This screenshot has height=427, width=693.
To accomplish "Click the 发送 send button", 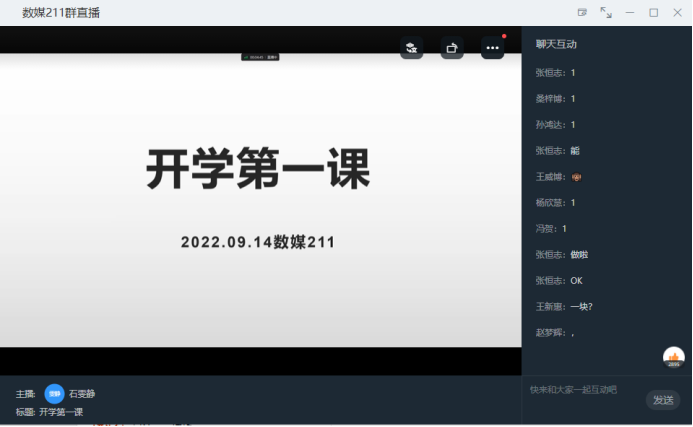I will (663, 400).
